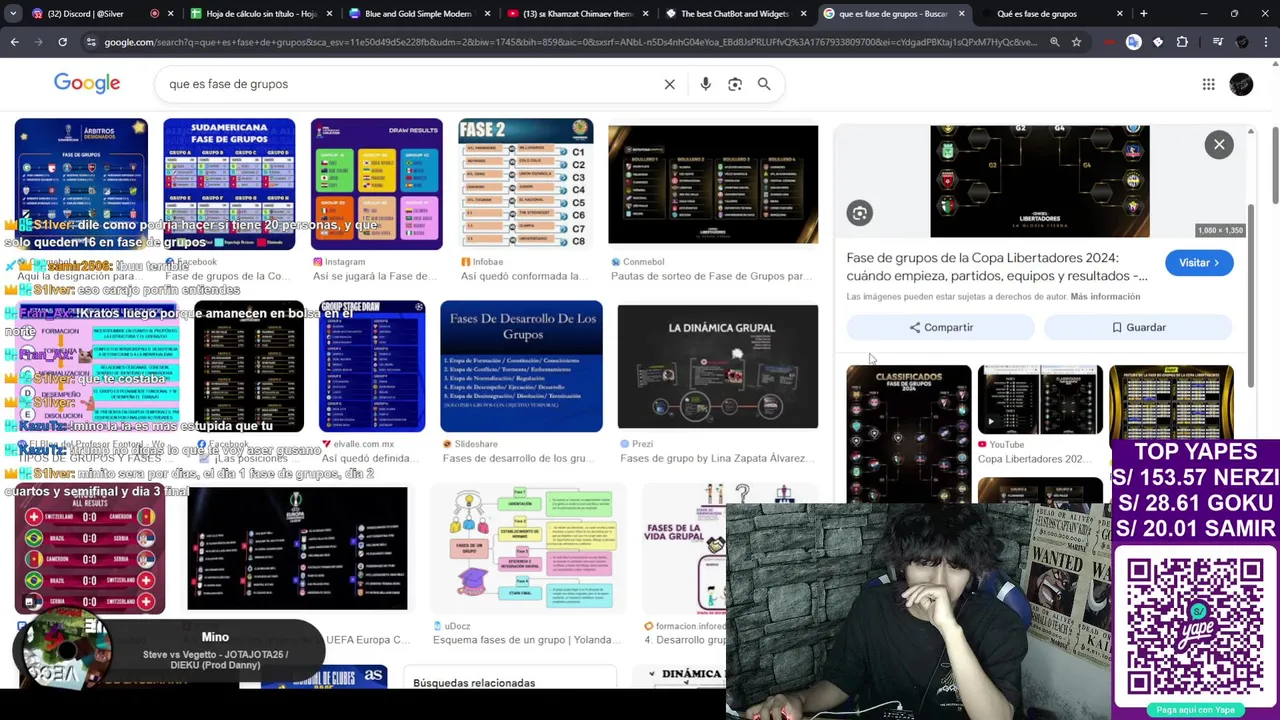Go back with the browser back arrow
The height and width of the screenshot is (720, 1280).
pos(14,42)
